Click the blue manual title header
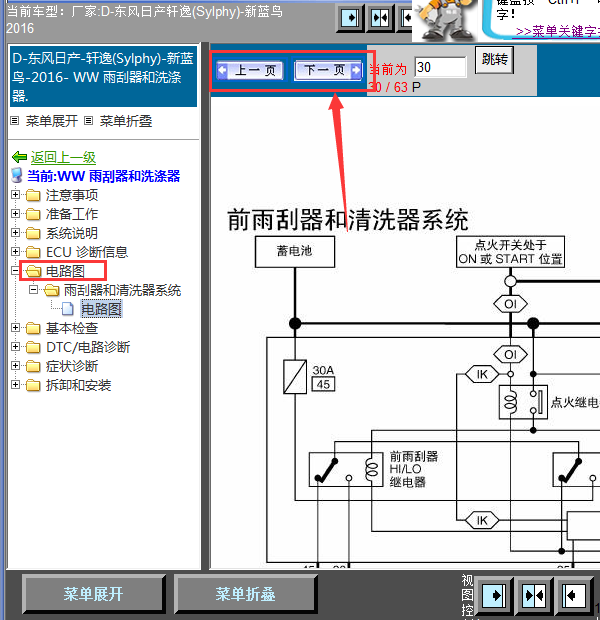This screenshot has height=620, width=600. tap(103, 76)
